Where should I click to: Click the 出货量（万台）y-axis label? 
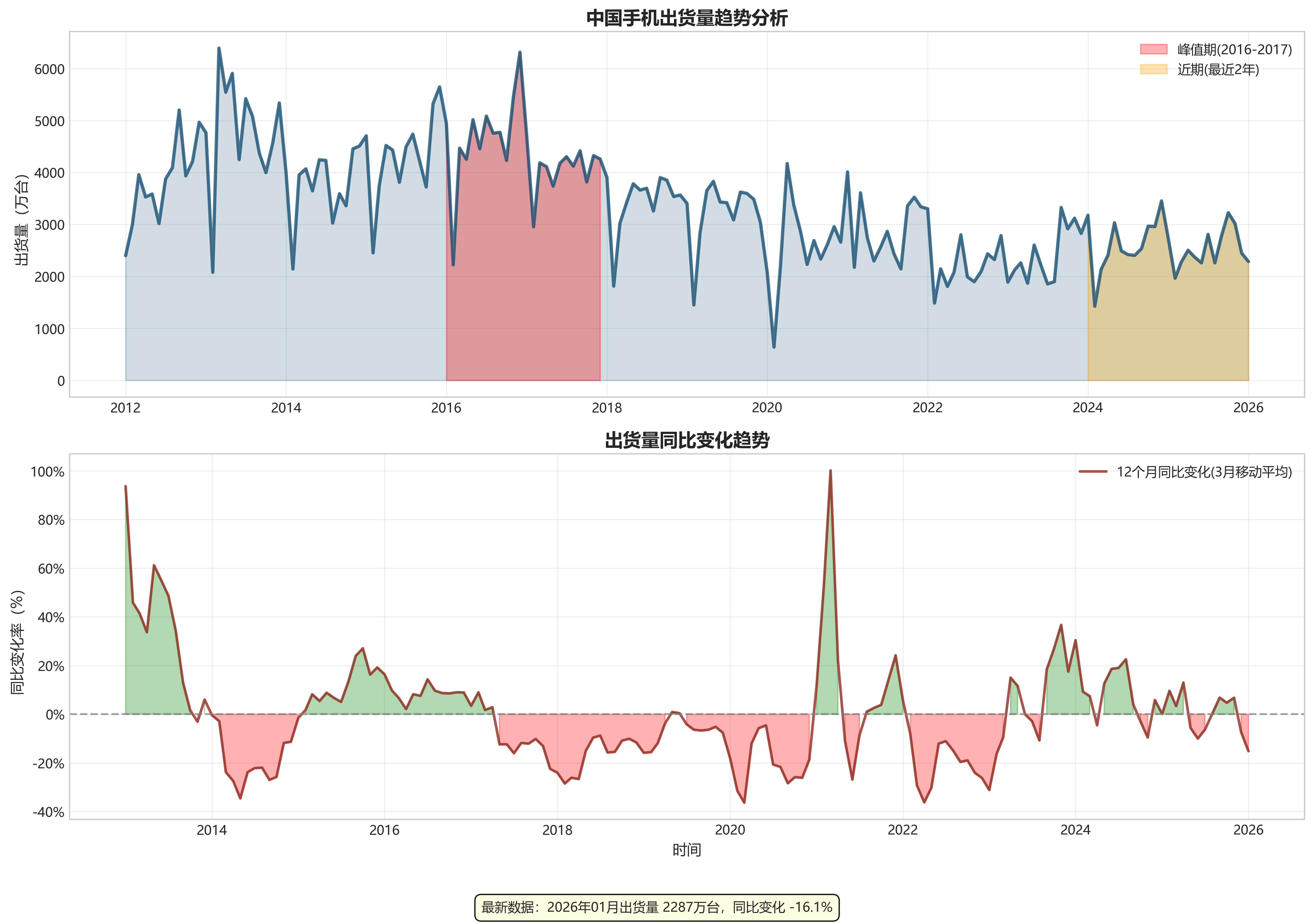point(21,220)
